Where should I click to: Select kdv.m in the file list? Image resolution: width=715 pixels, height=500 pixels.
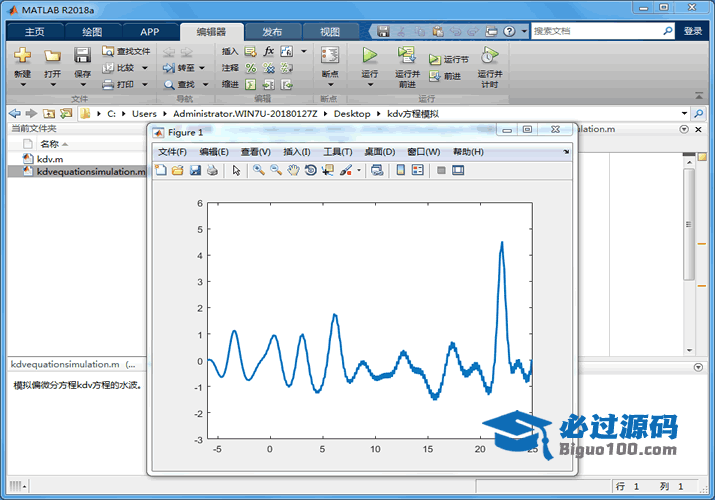(x=50, y=158)
